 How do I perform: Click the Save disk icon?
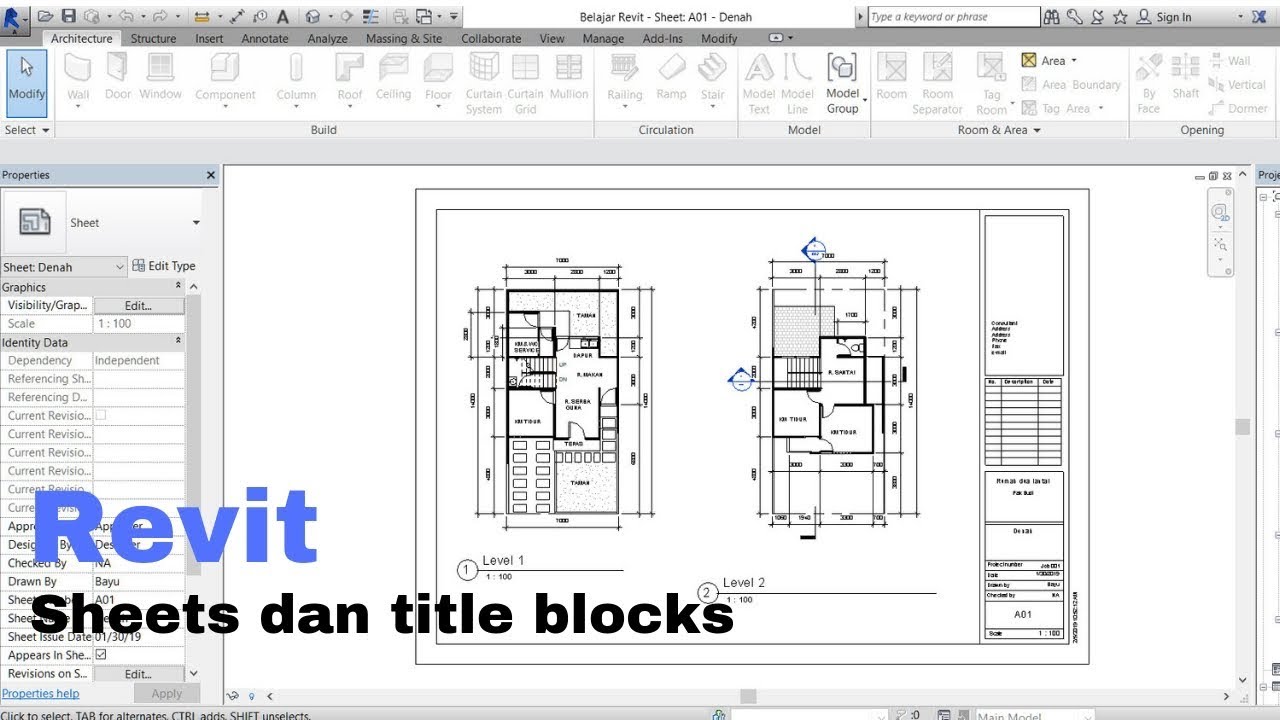click(69, 16)
